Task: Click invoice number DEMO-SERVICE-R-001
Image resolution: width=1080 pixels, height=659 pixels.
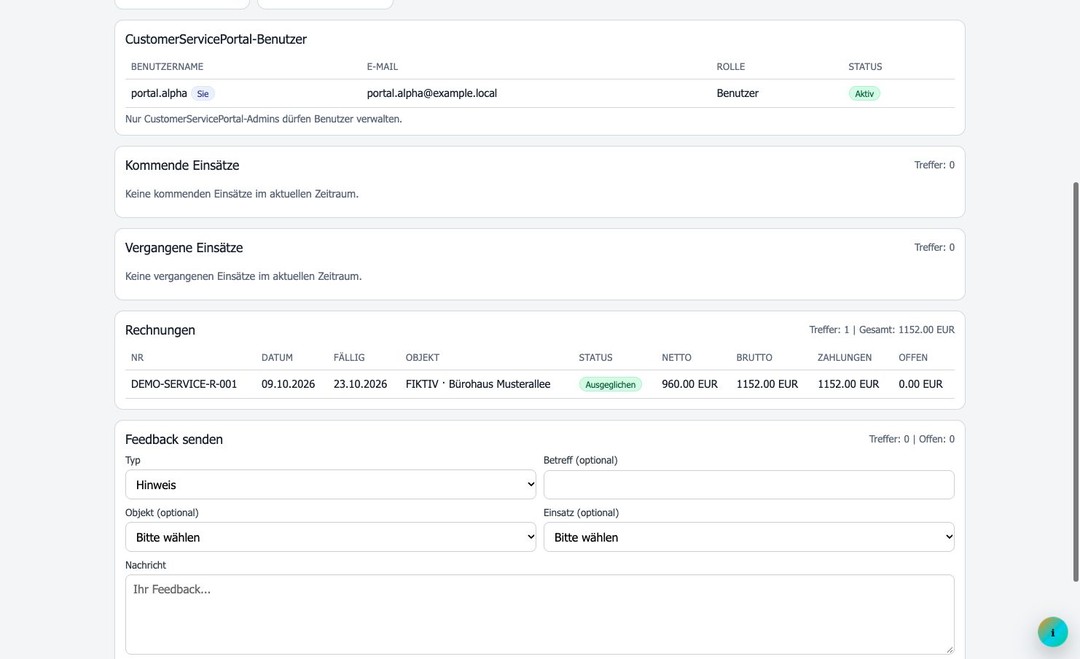Action: pos(184,384)
